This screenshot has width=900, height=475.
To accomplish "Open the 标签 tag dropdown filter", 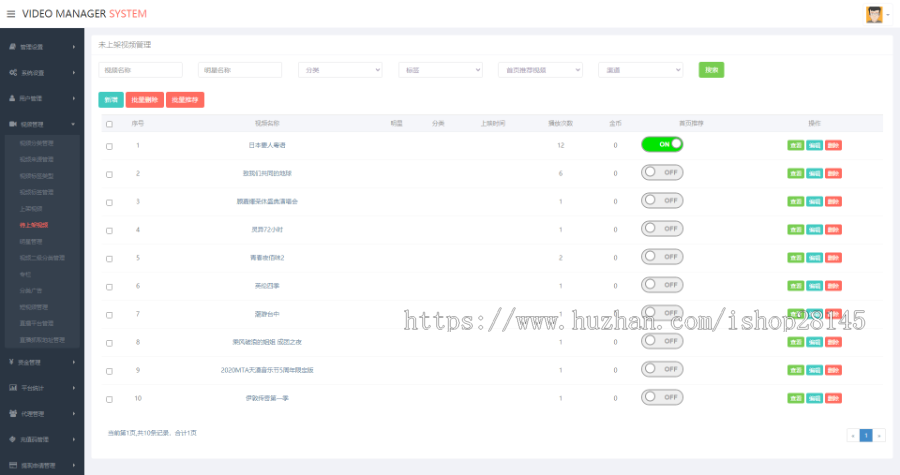I will [440, 70].
